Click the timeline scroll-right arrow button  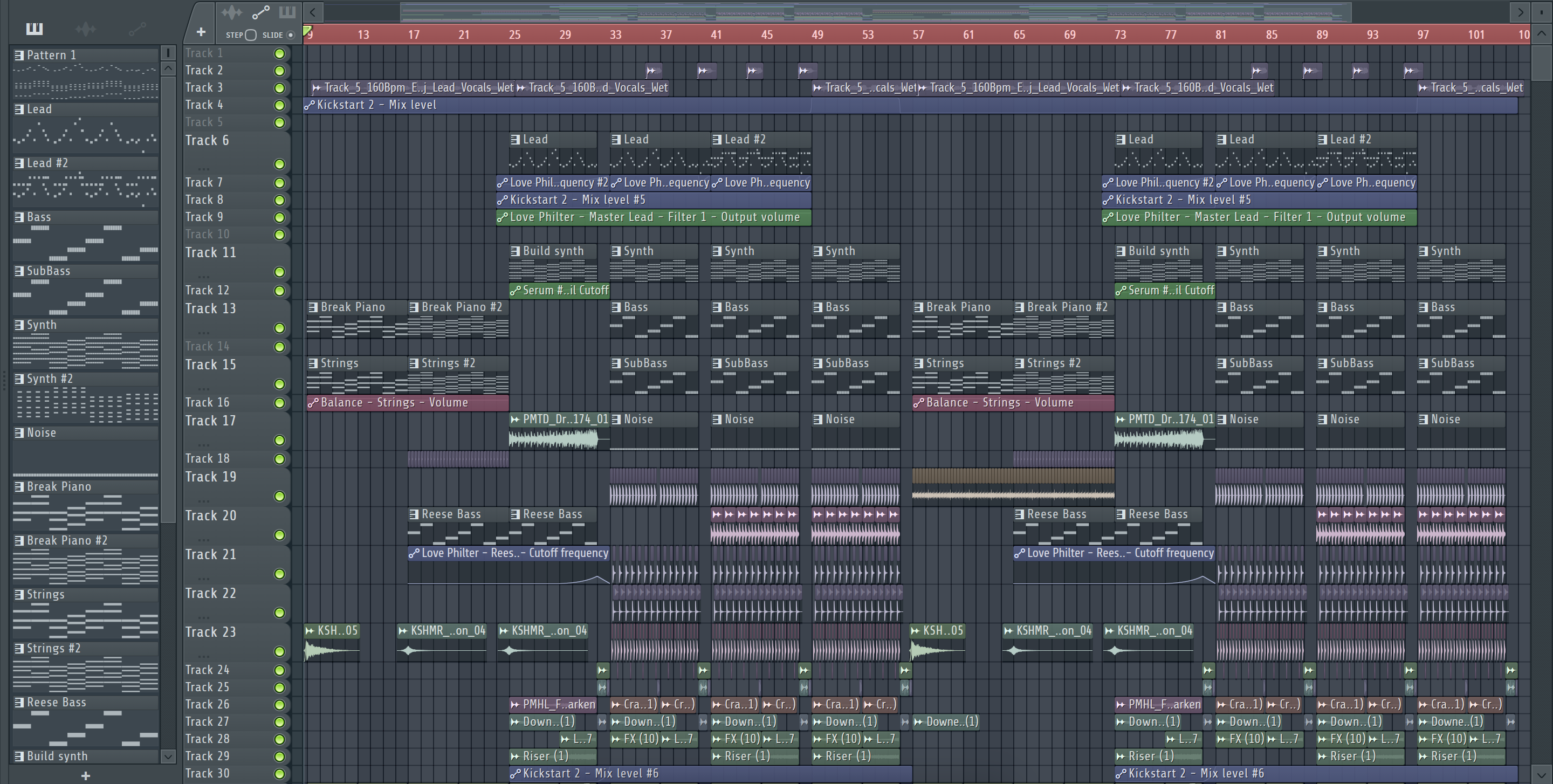(x=1520, y=11)
